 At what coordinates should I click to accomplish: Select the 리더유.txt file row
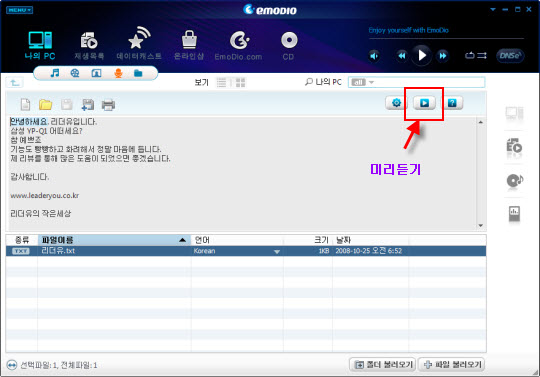pos(246,251)
